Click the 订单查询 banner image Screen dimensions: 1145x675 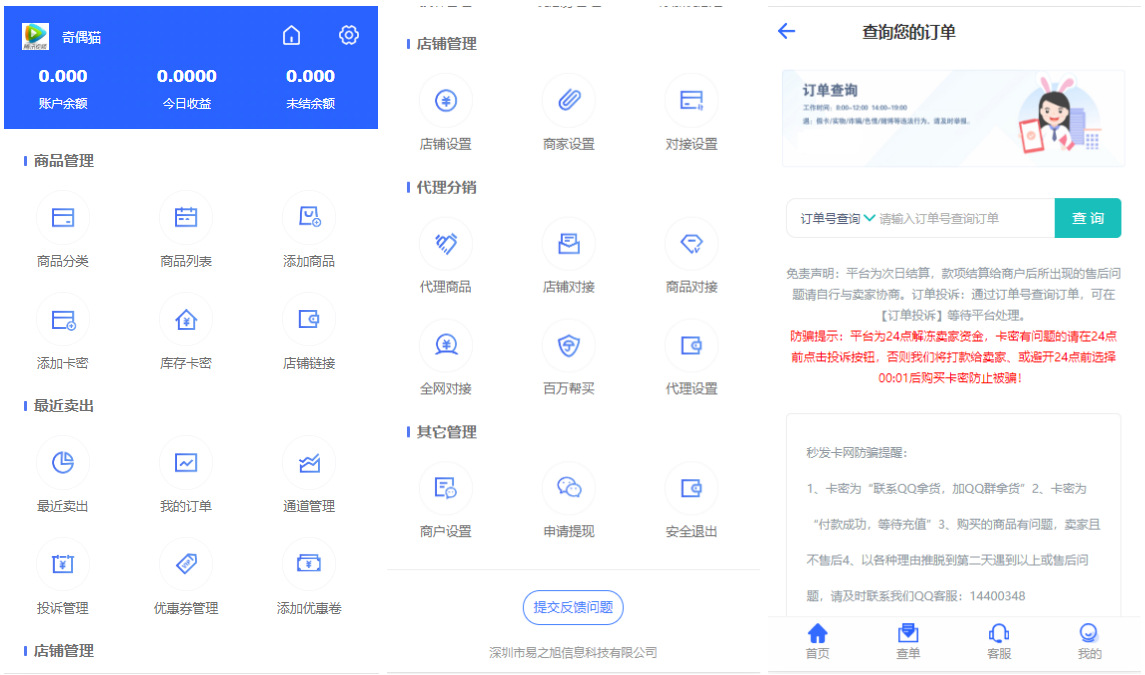pos(953,118)
